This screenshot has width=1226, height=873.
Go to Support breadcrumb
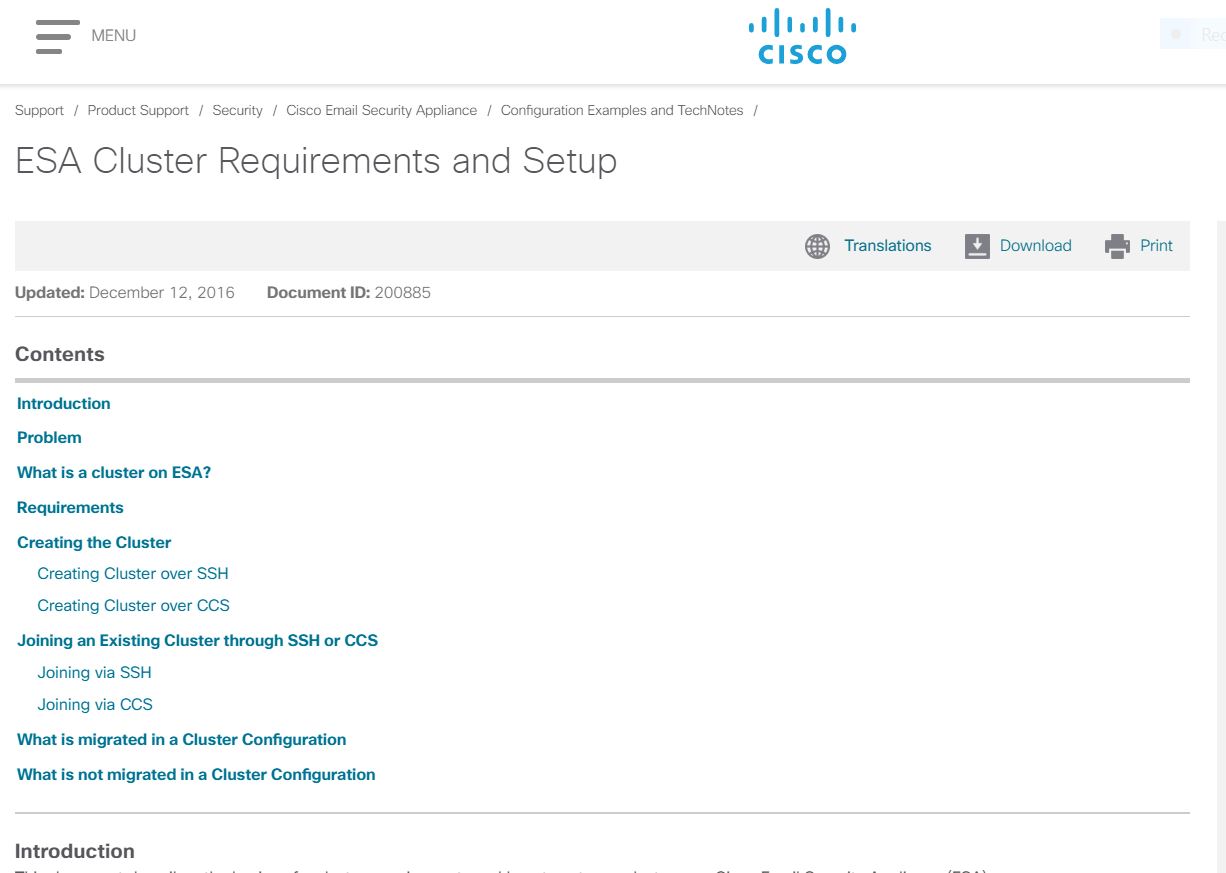point(39,111)
